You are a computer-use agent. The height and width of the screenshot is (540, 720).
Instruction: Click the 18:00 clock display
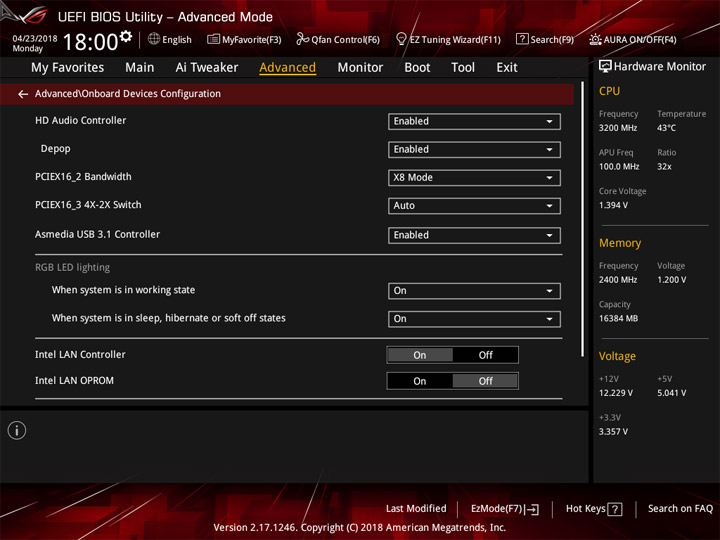[90, 42]
